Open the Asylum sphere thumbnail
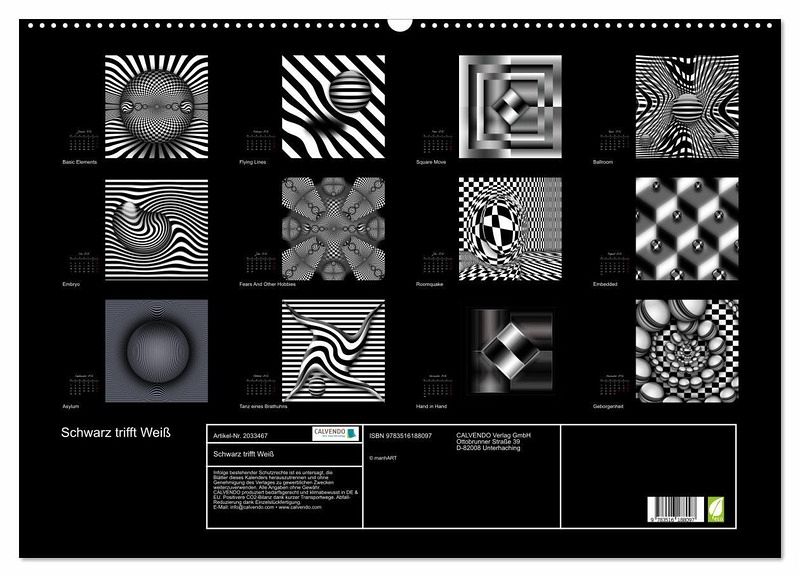The image size is (800, 577). (x=156, y=351)
